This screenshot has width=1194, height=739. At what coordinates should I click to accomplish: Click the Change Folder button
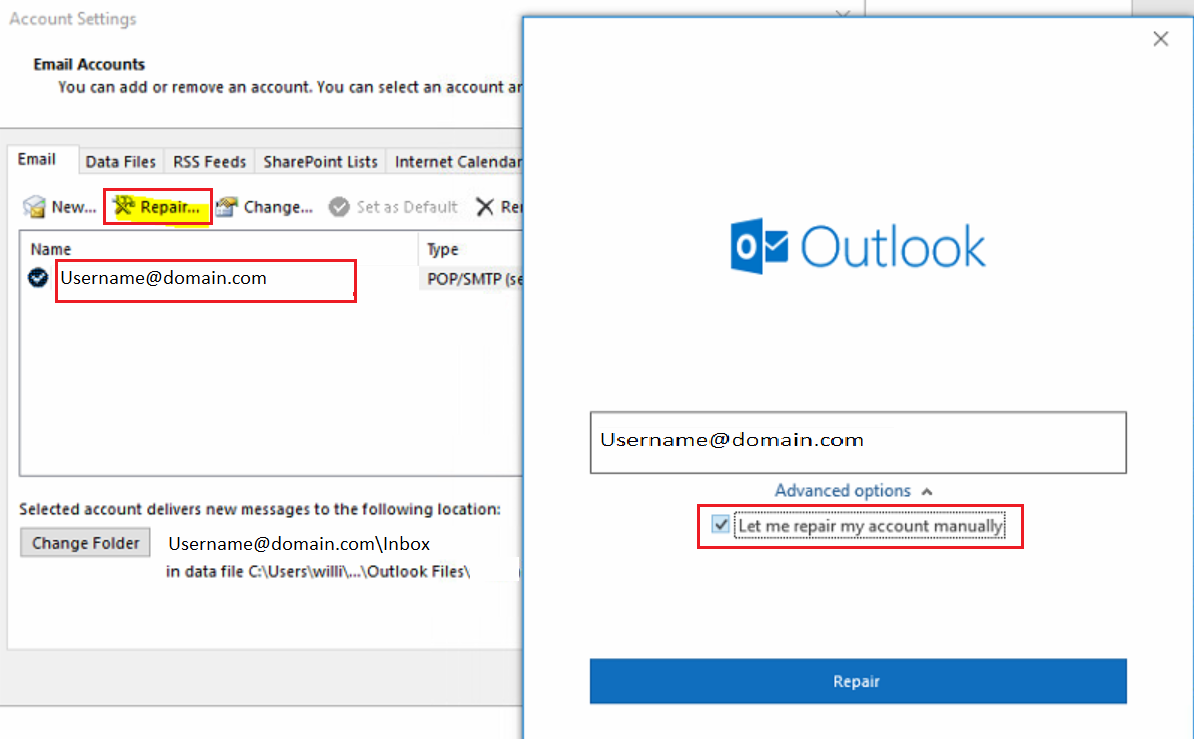(x=85, y=543)
